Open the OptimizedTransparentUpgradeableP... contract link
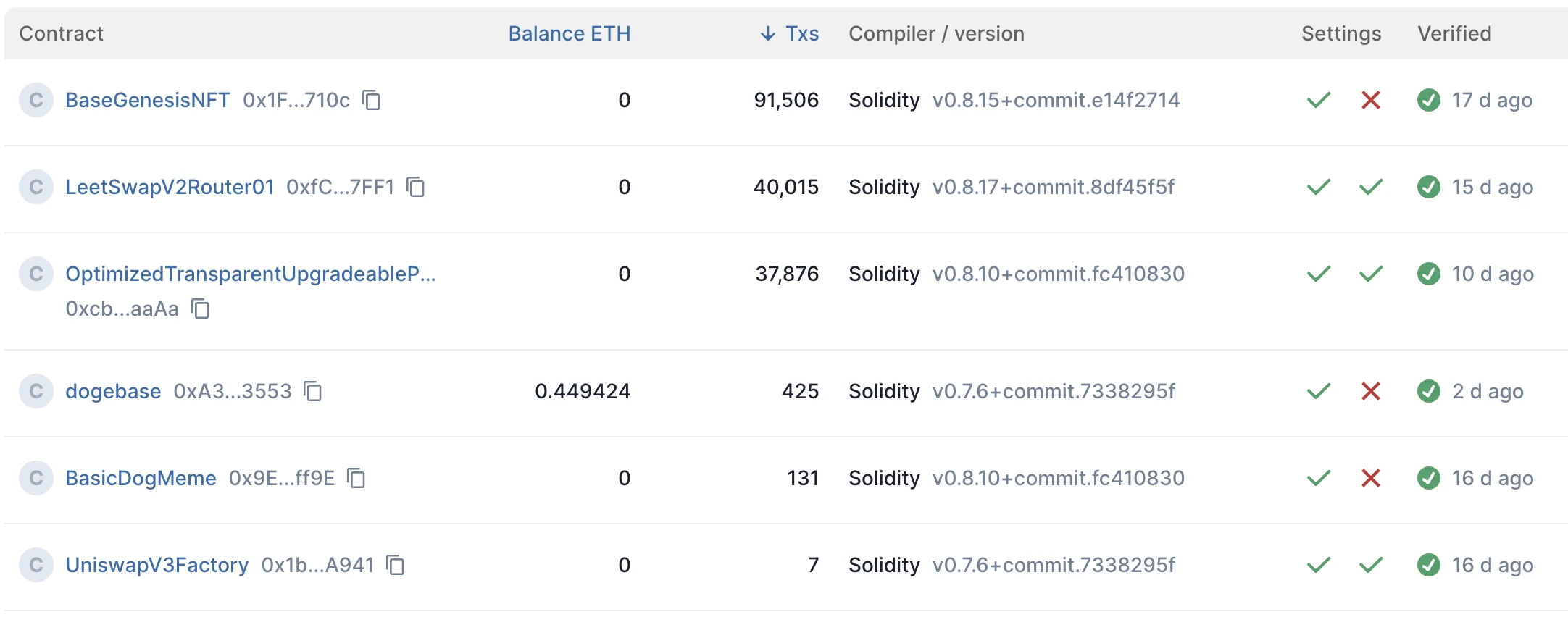Screen dimensions: 1568x617 click(x=250, y=274)
